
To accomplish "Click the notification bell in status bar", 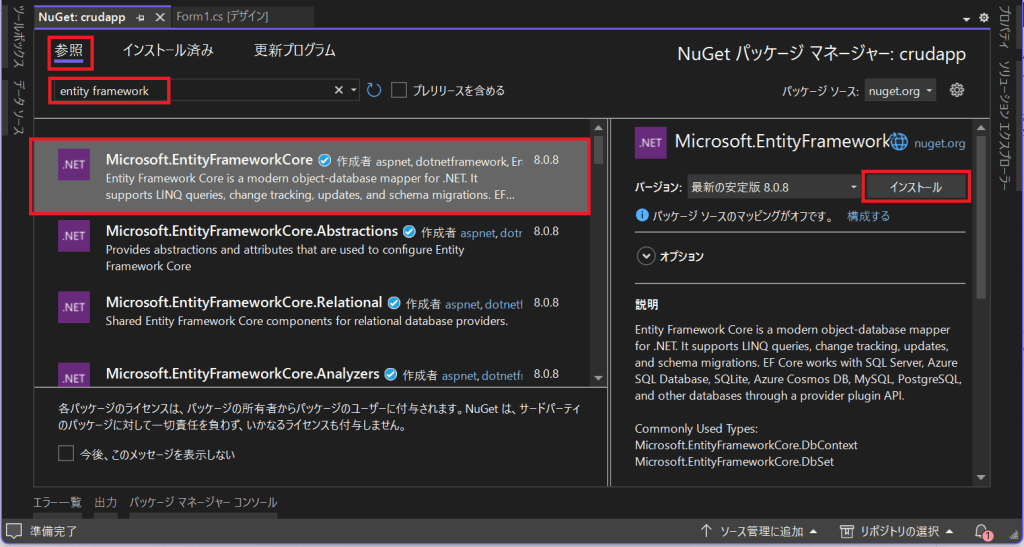I will (x=982, y=530).
